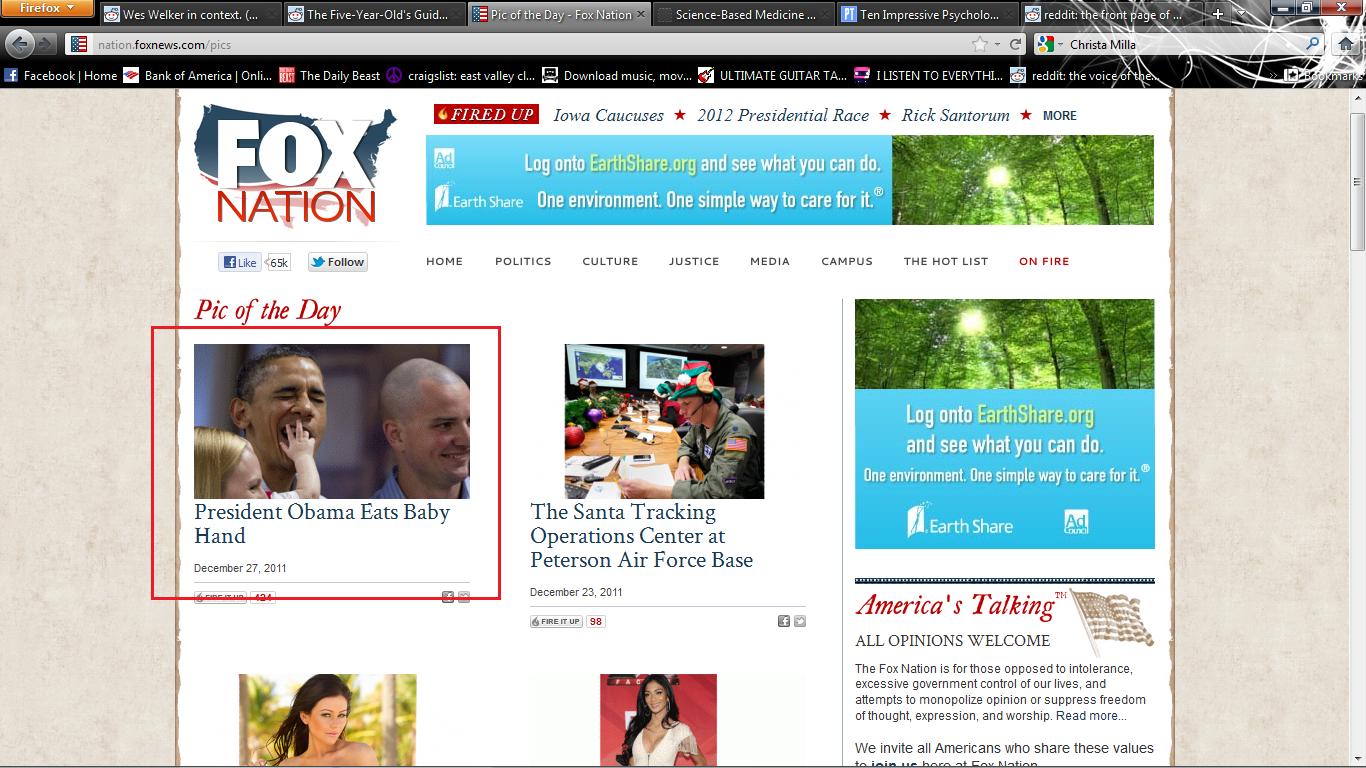Open the Rick Santorum topic link
The image size is (1366, 768).
[x=956, y=115]
